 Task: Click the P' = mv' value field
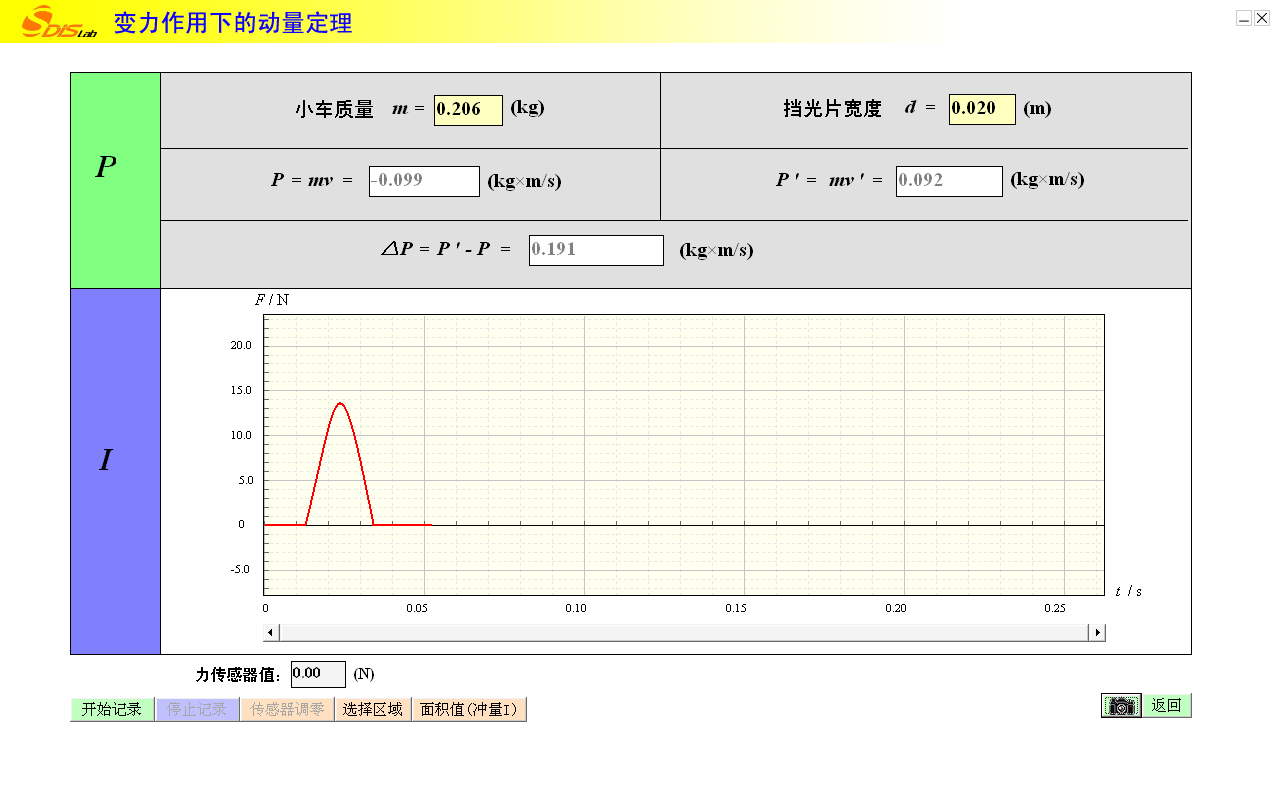point(948,181)
